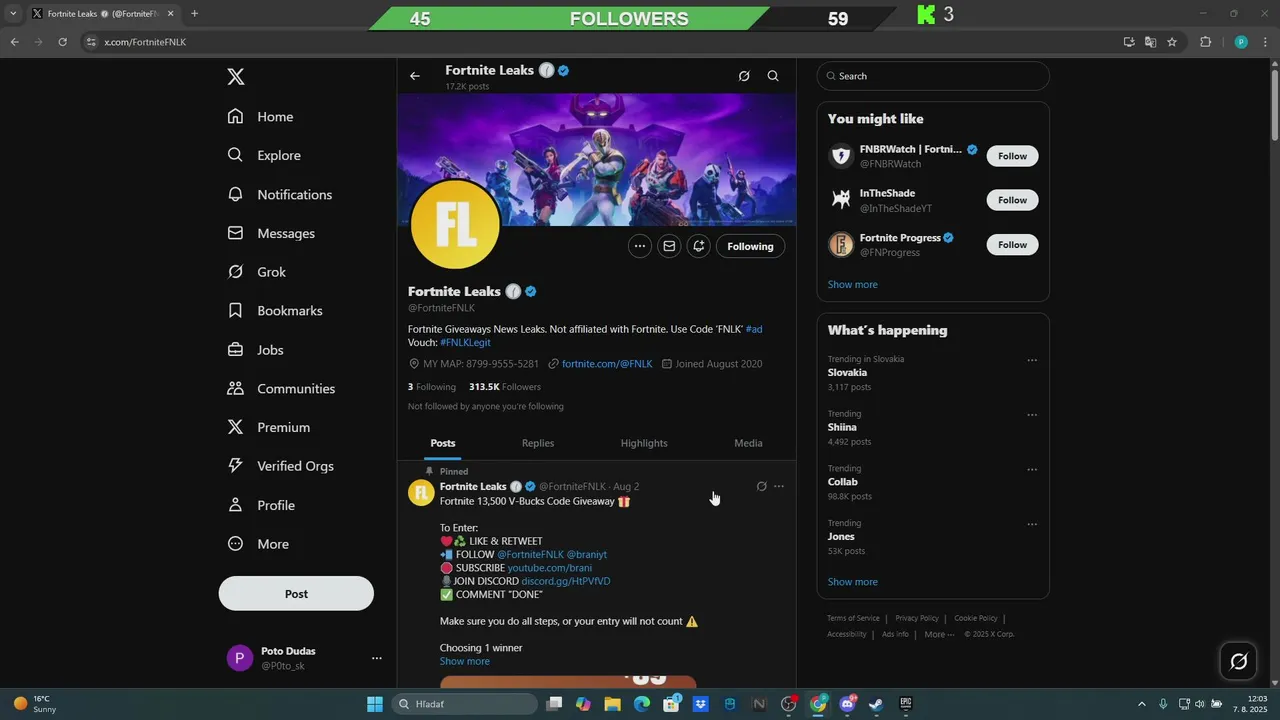Open the Chrome three-dot menu
The height and width of the screenshot is (720, 1280).
(x=1265, y=42)
